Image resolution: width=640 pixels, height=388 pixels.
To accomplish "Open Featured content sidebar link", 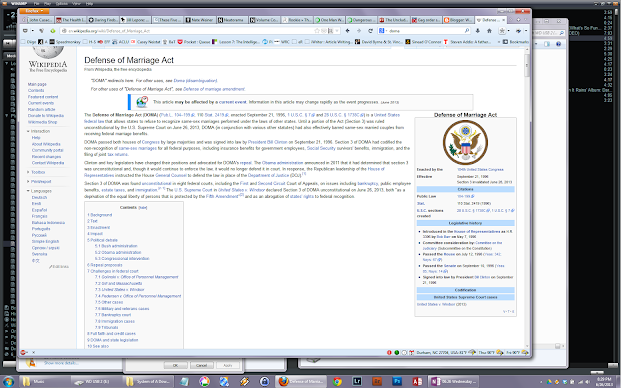I will coord(43,97).
